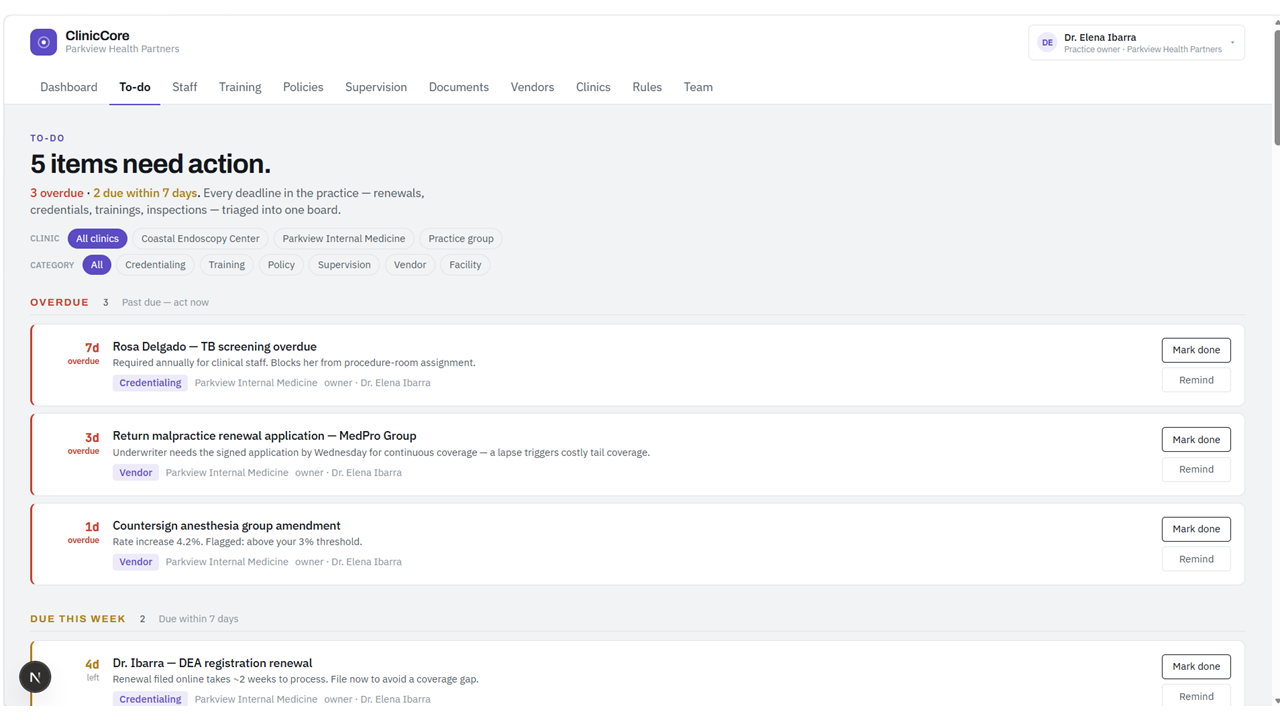
Task: Open the Next.js dev tools badge
Action: pos(35,677)
